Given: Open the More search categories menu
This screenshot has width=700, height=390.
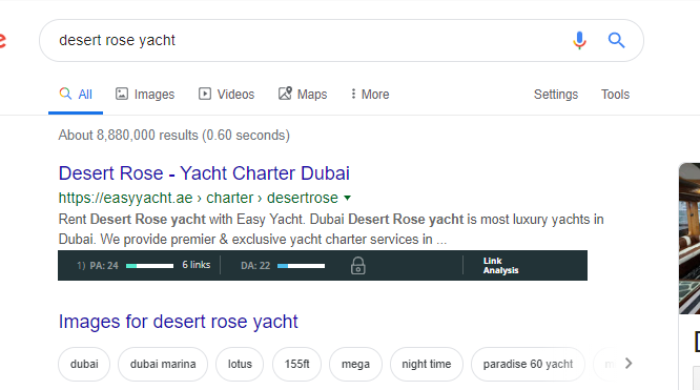Looking at the screenshot, I should 370,94.
